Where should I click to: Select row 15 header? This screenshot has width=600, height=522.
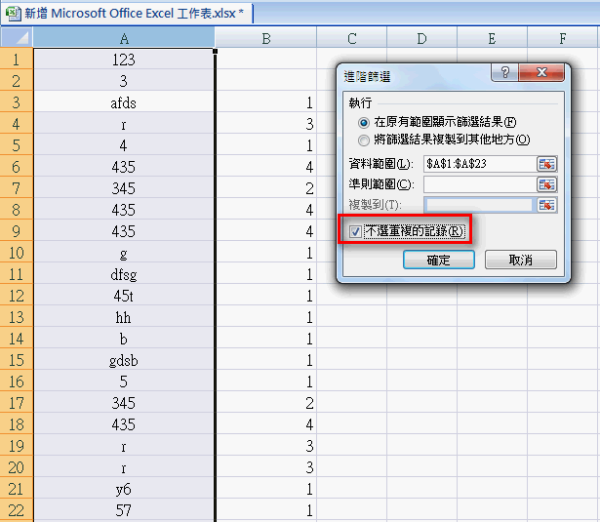[16, 359]
